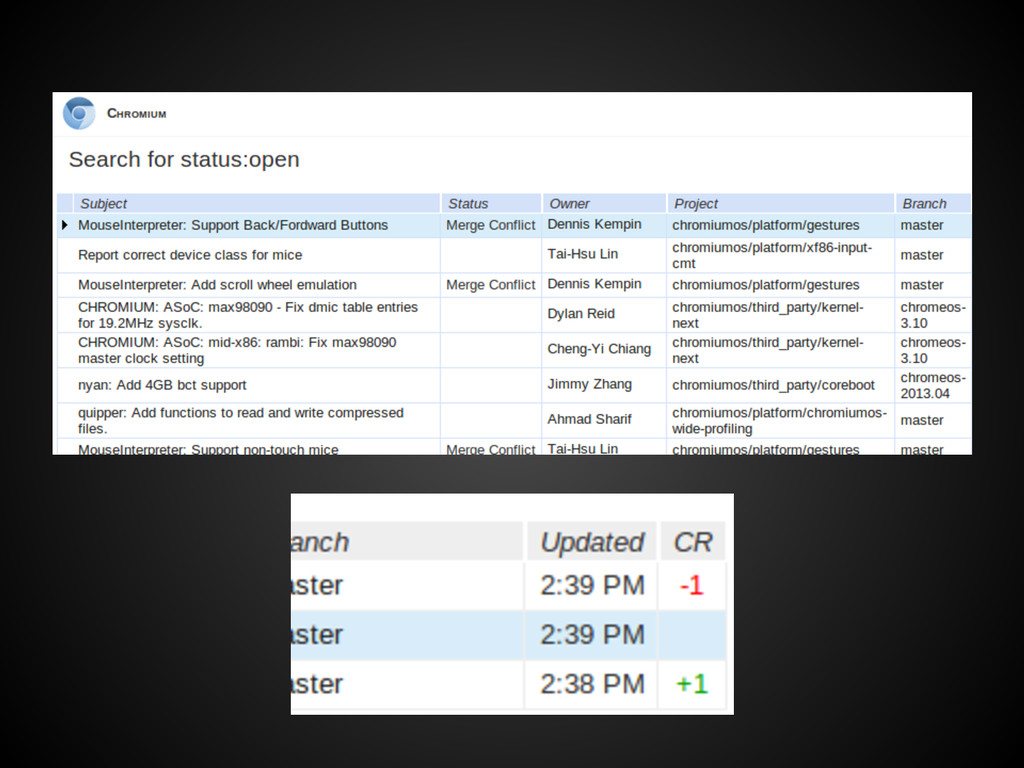Click the Updated column header in the zoomed panel

click(x=592, y=542)
